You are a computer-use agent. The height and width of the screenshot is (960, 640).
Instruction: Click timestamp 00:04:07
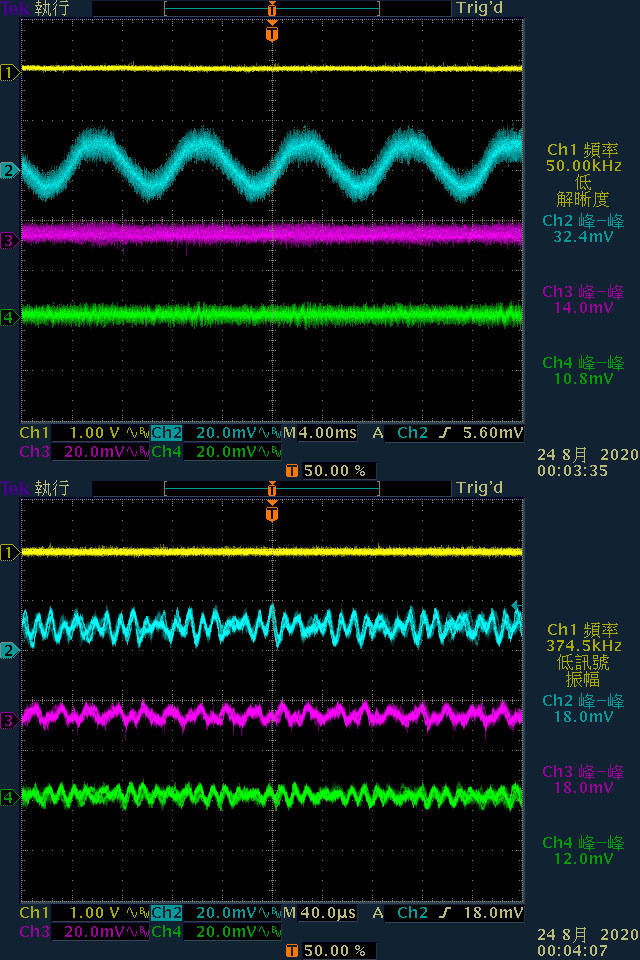[x=572, y=951]
